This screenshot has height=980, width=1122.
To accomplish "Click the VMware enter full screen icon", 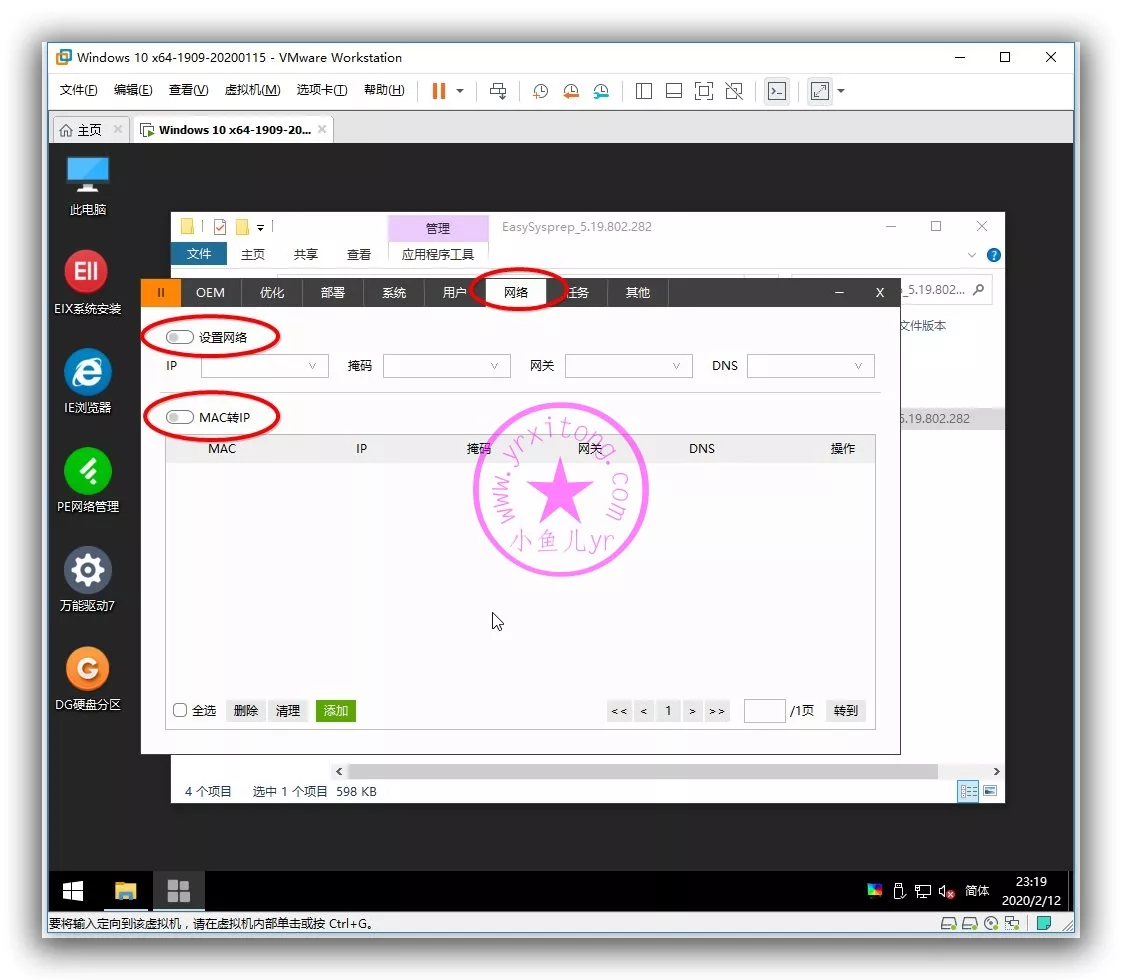I will pyautogui.click(x=704, y=91).
